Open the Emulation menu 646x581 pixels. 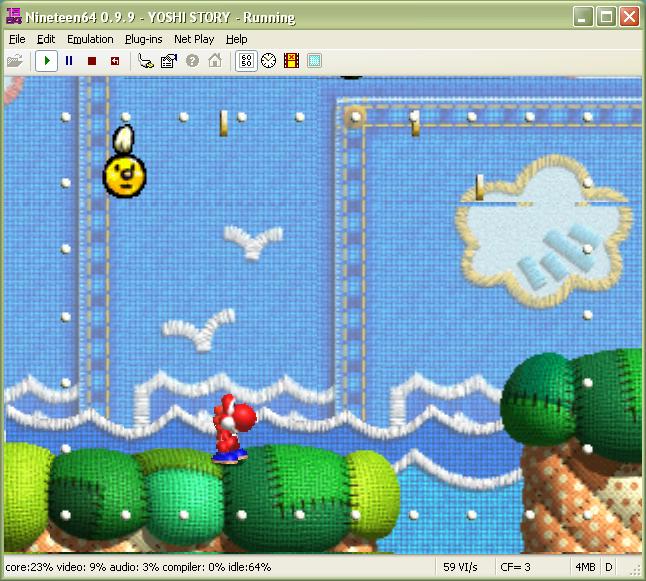coord(90,39)
